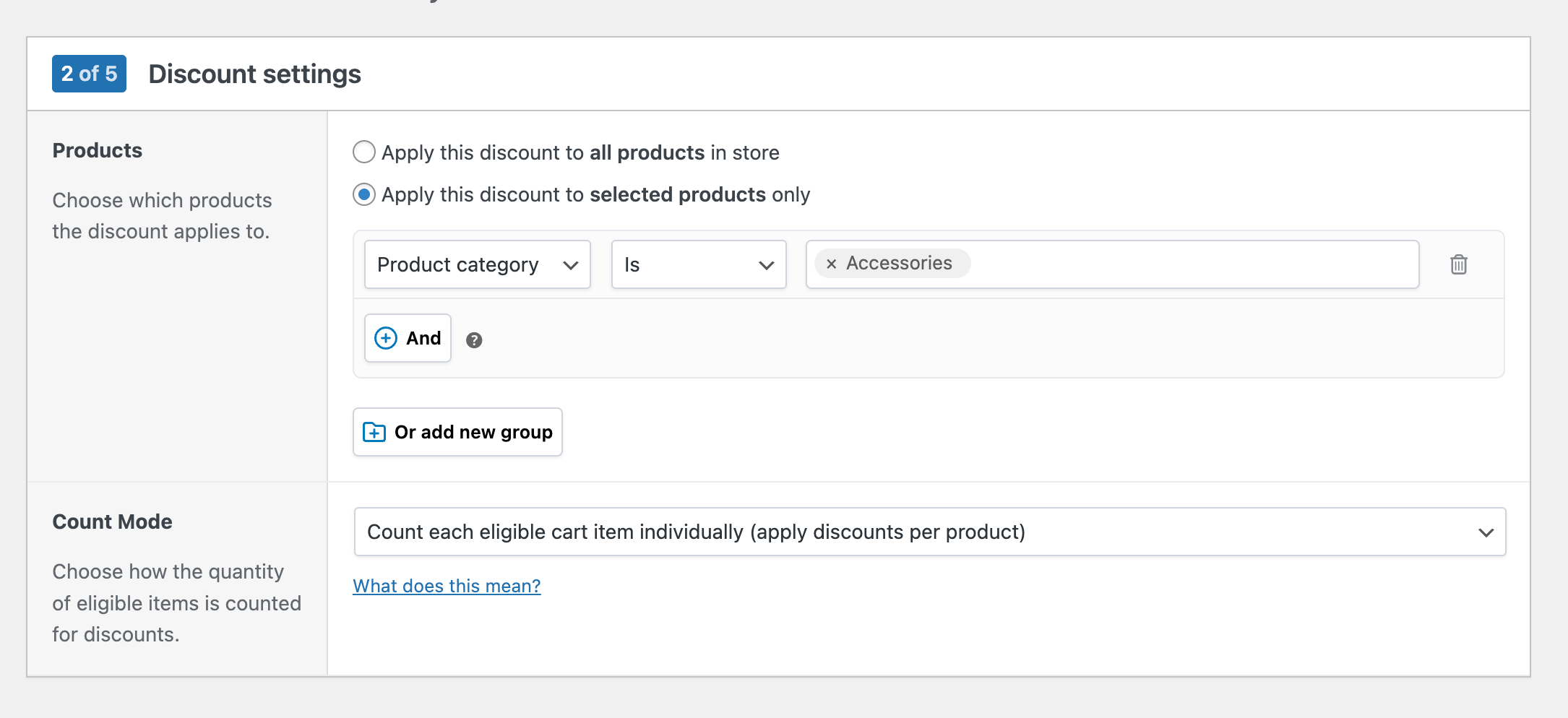Remove the Accessories tag
The image size is (1568, 718).
pyautogui.click(x=831, y=264)
